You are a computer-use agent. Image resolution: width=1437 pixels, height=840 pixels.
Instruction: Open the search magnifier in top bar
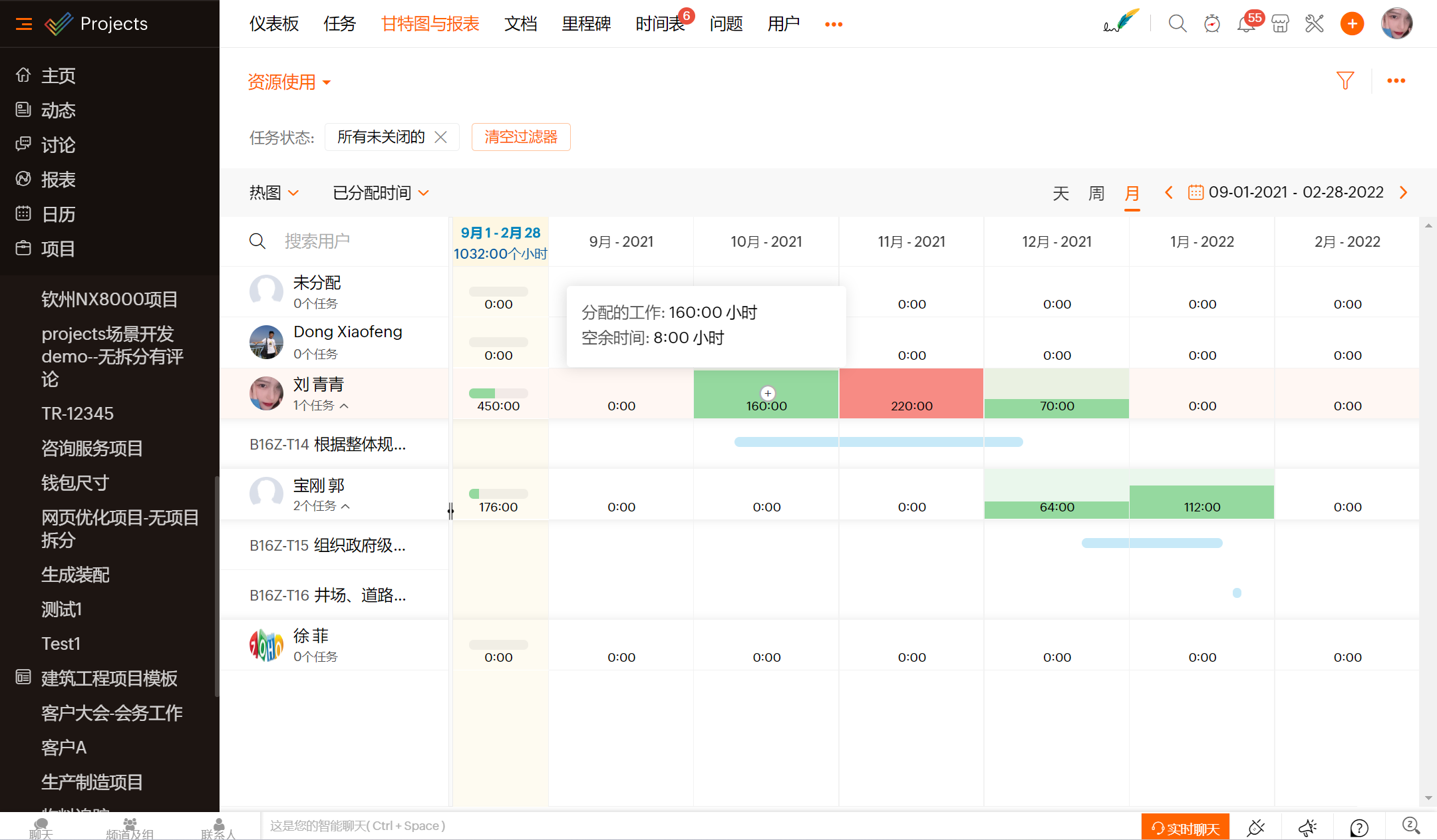[1177, 24]
